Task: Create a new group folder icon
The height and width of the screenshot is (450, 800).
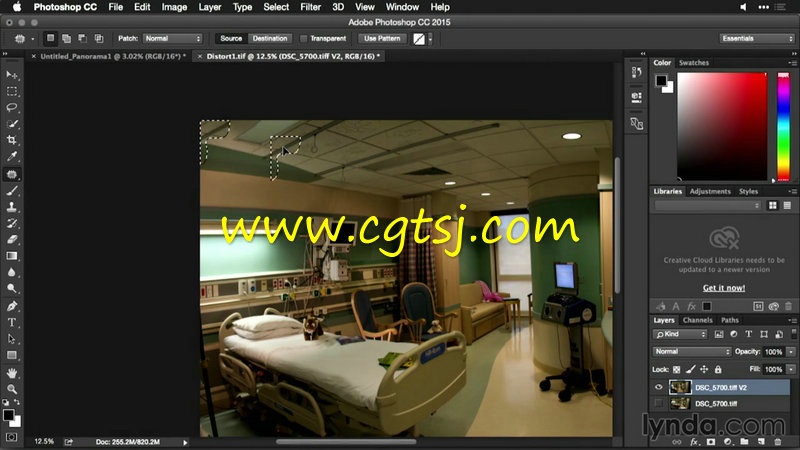Action: [x=744, y=442]
